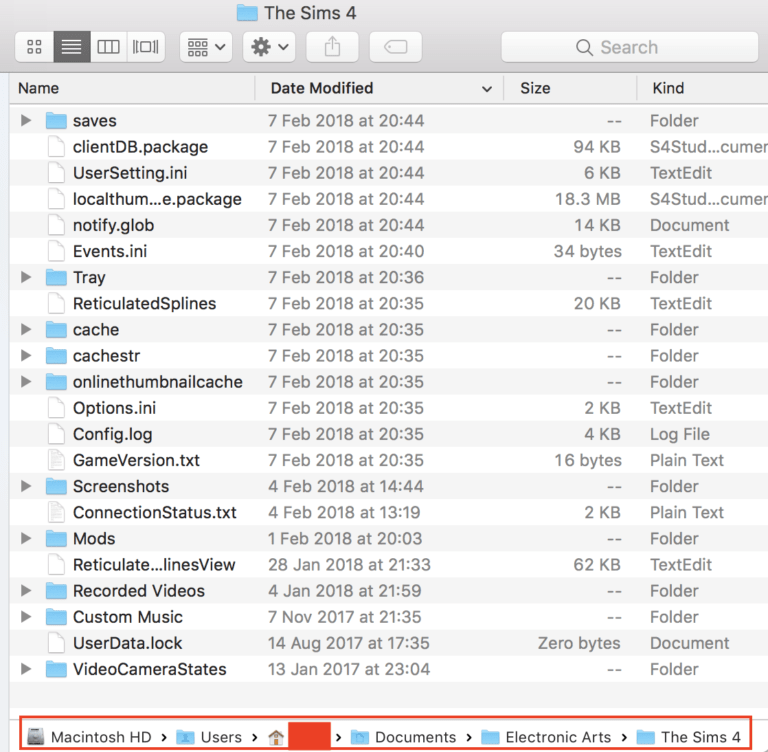
Task: Sort by Date Modified column
Action: (x=322, y=88)
